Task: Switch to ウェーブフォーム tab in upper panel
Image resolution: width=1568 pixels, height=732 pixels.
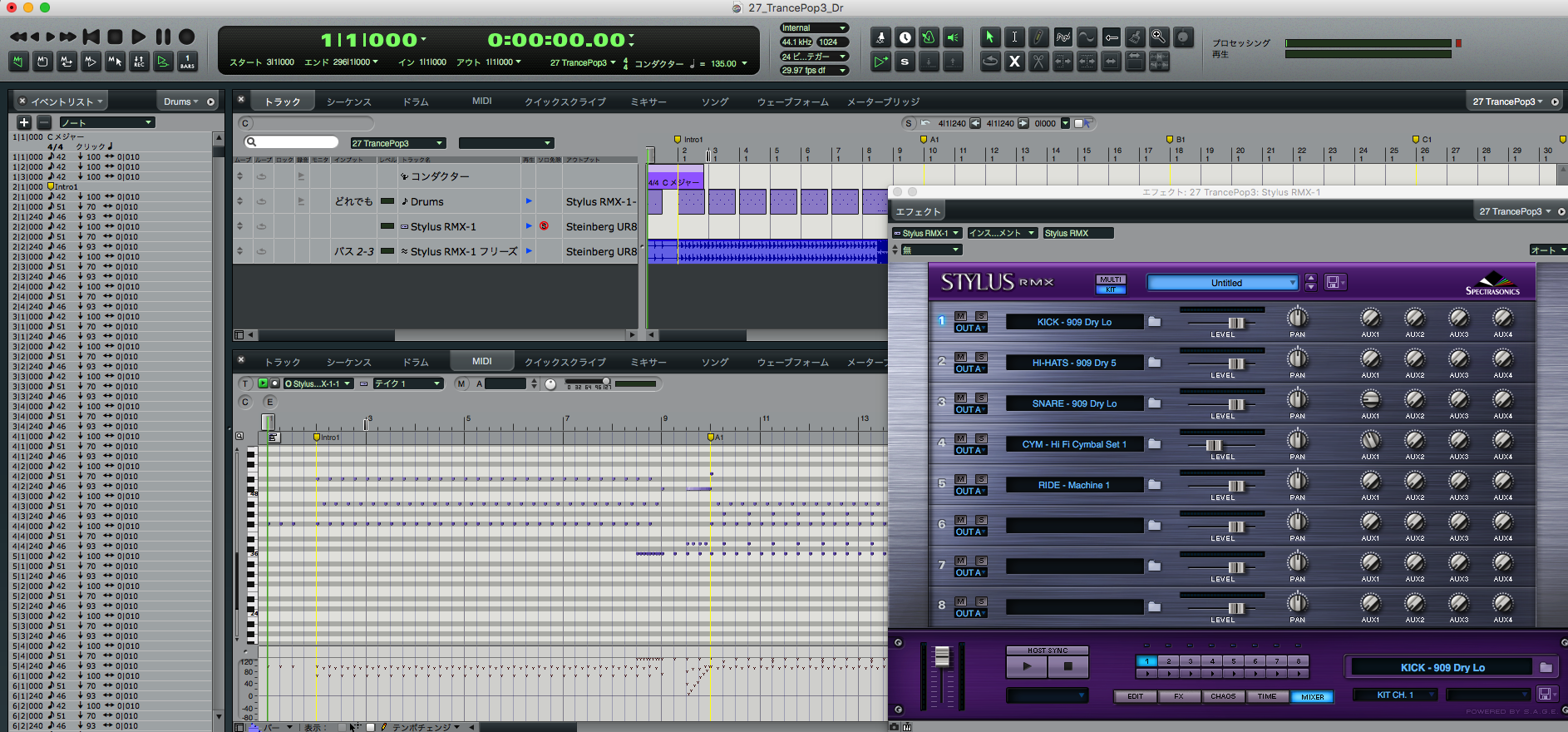Action: [792, 101]
